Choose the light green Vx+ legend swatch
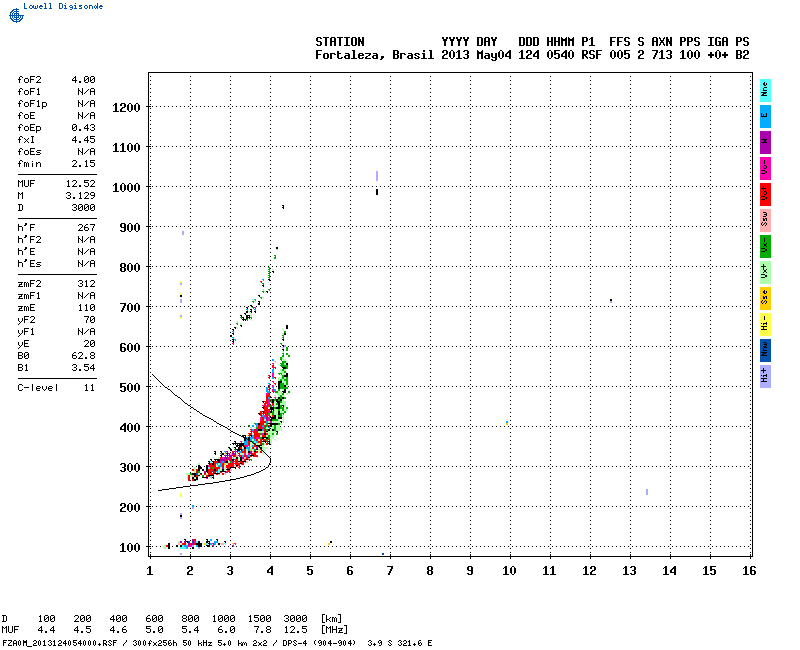The height and width of the screenshot is (650, 800). [765, 272]
